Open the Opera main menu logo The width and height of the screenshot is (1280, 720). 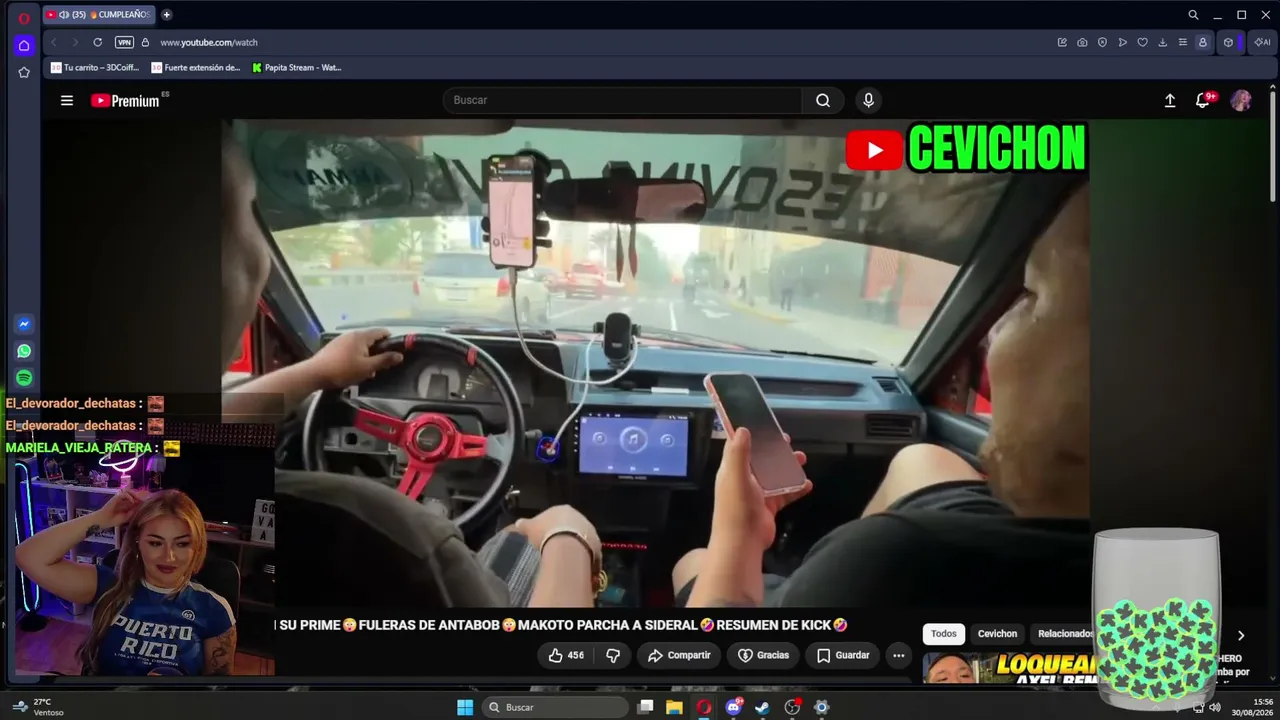tap(24, 16)
